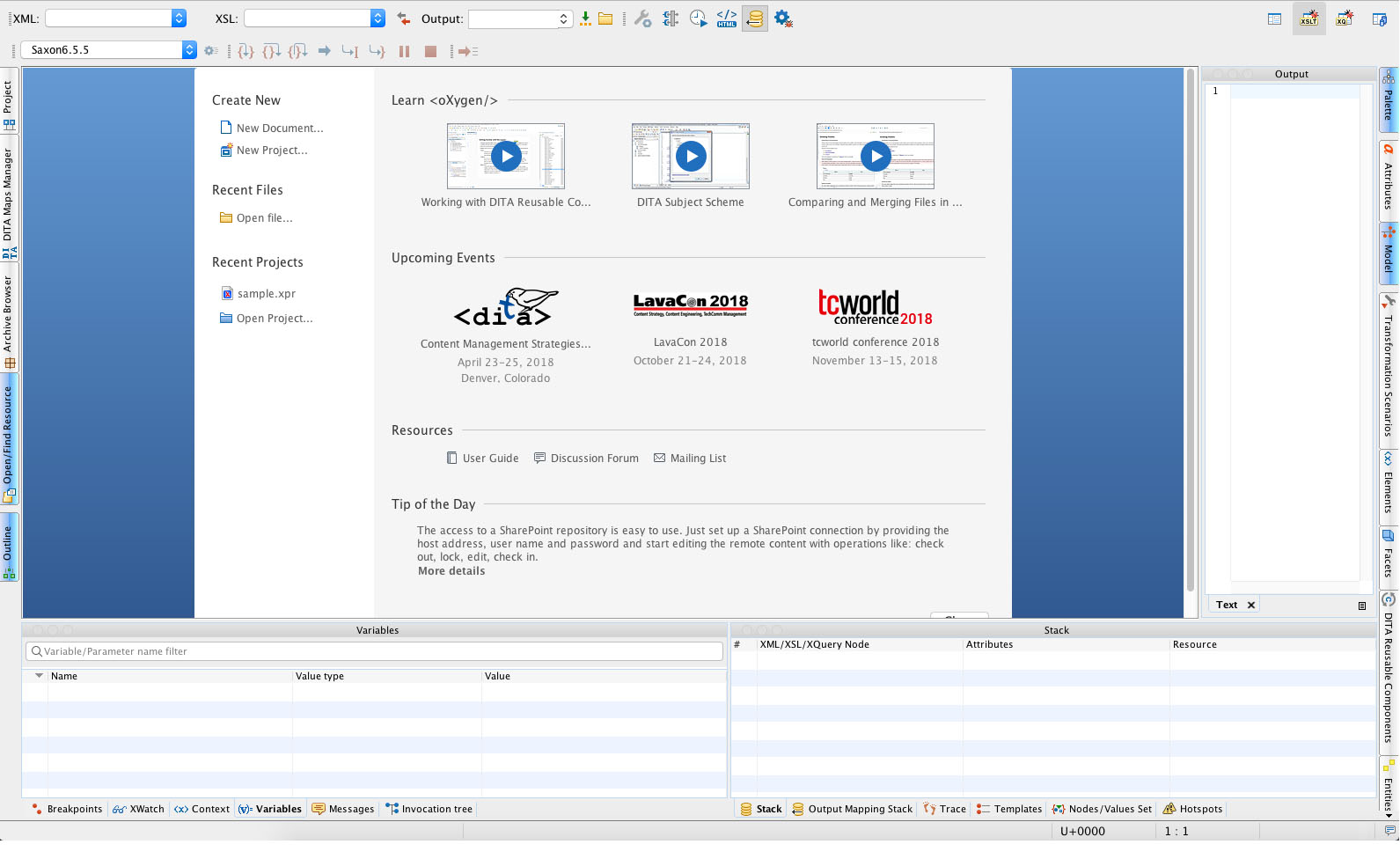Switch to the XWatch tab
Image resolution: width=1400 pixels, height=859 pixels.
point(138,810)
